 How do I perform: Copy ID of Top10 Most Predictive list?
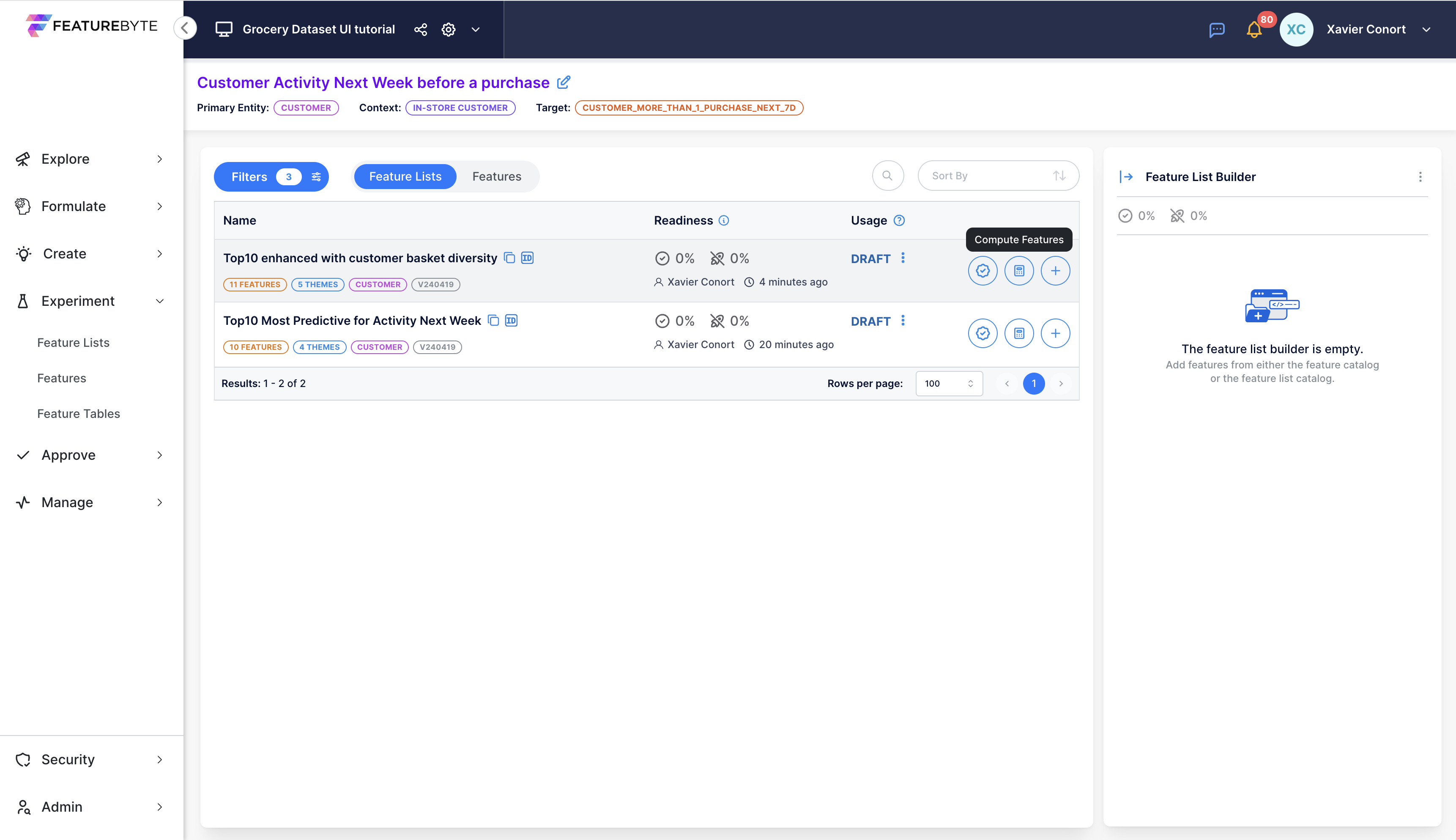point(511,320)
